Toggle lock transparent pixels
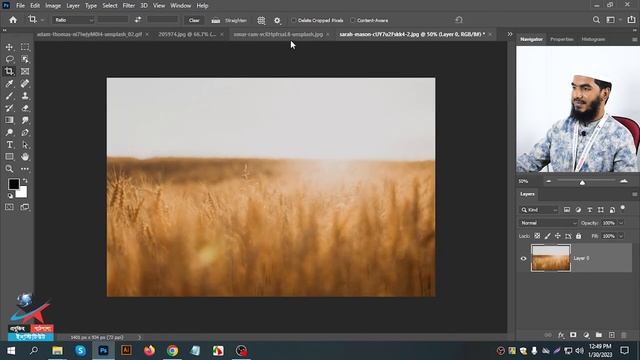This screenshot has height=360, width=640. coord(537,236)
